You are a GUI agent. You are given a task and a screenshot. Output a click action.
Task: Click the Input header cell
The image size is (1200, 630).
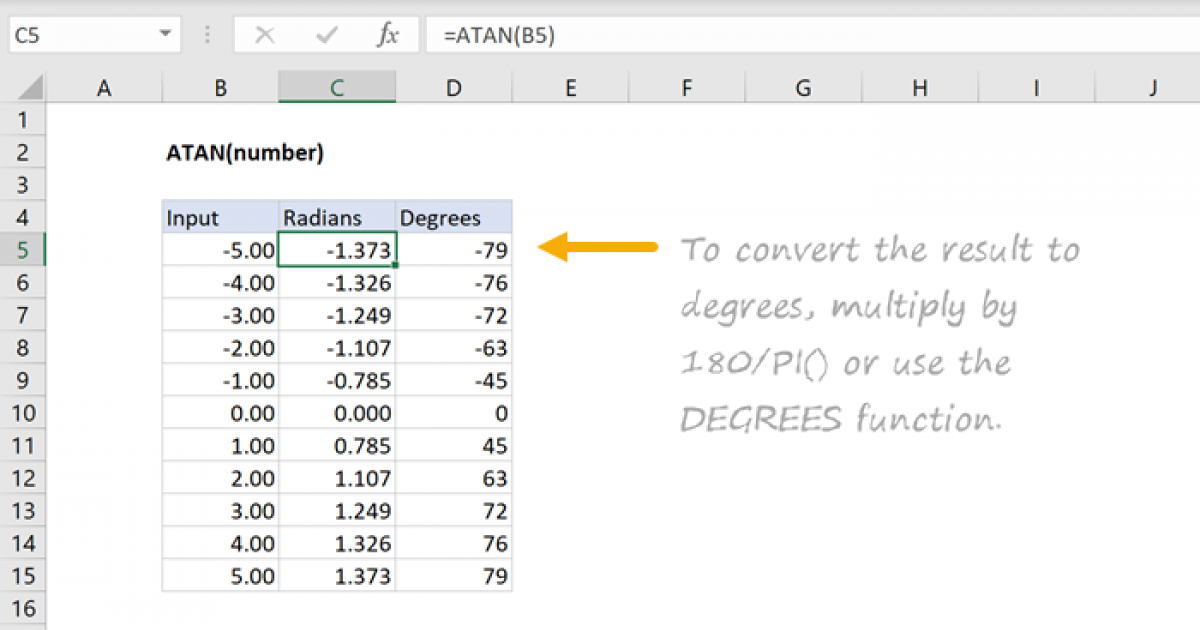[220, 218]
